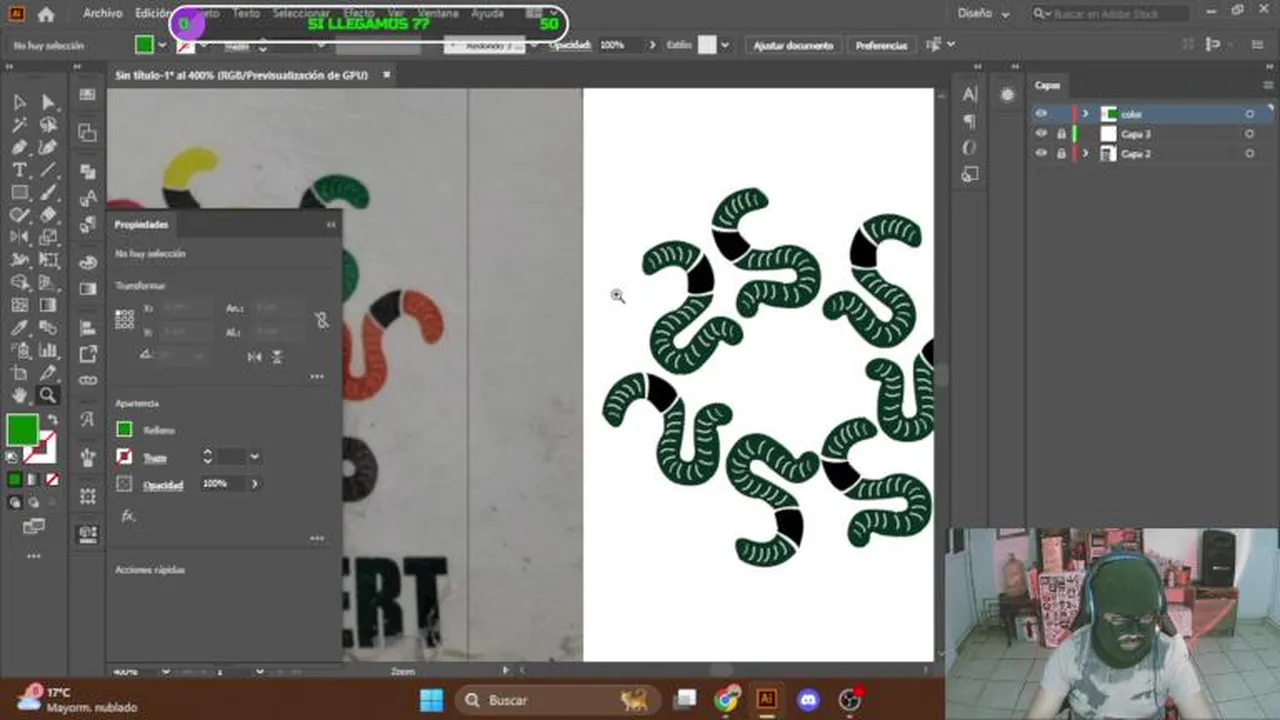Close the Sin título-1 document tab

tap(387, 75)
